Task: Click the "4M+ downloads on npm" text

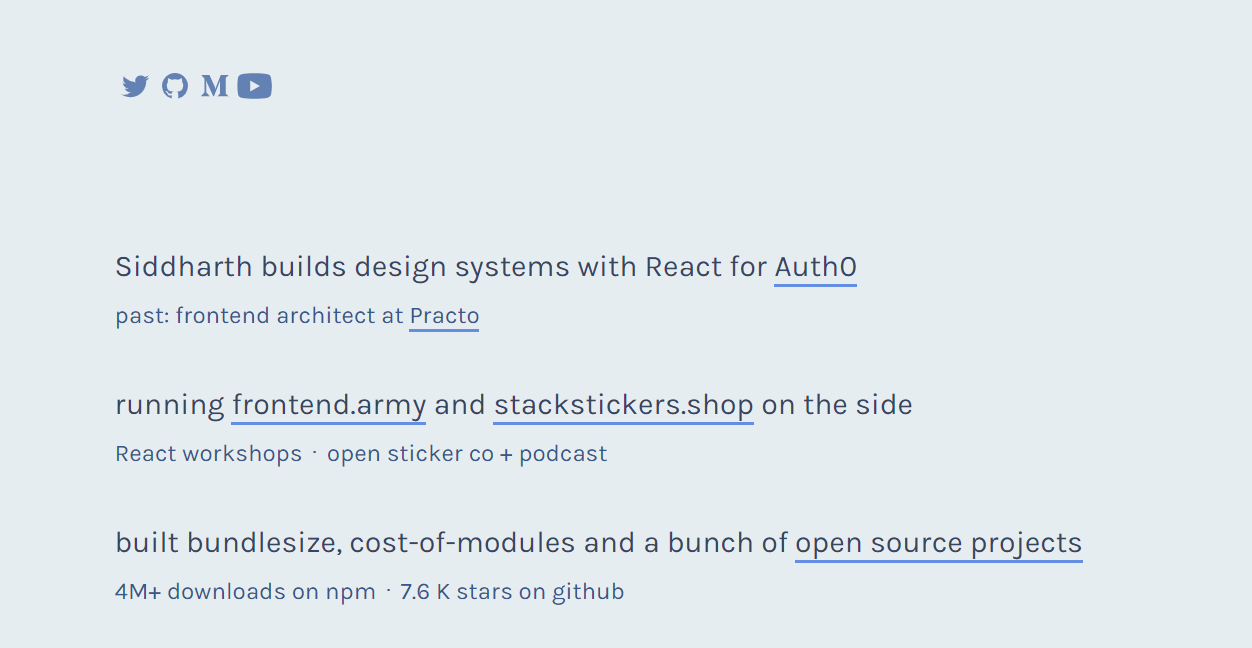Action: (245, 592)
